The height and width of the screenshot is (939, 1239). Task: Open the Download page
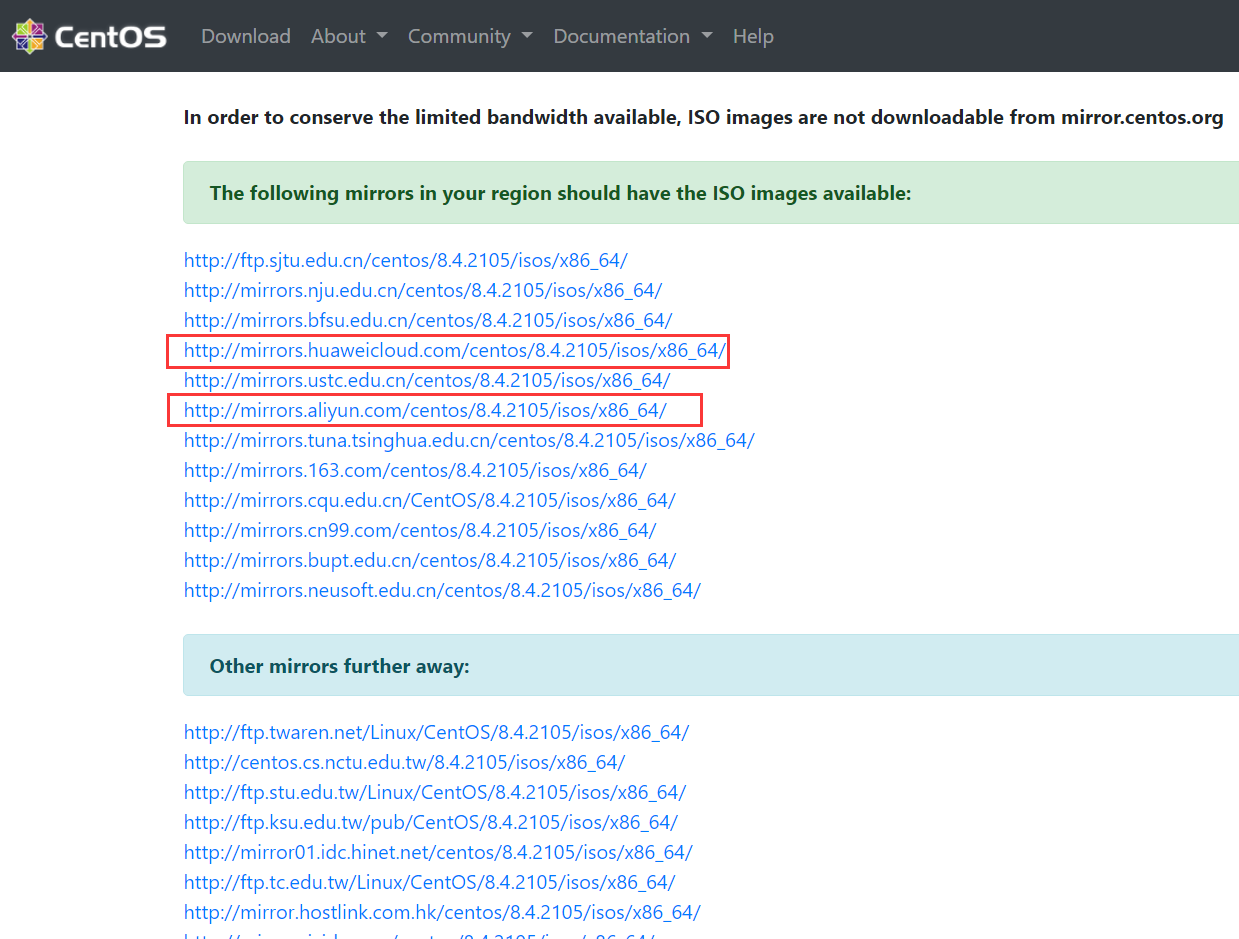tap(246, 36)
